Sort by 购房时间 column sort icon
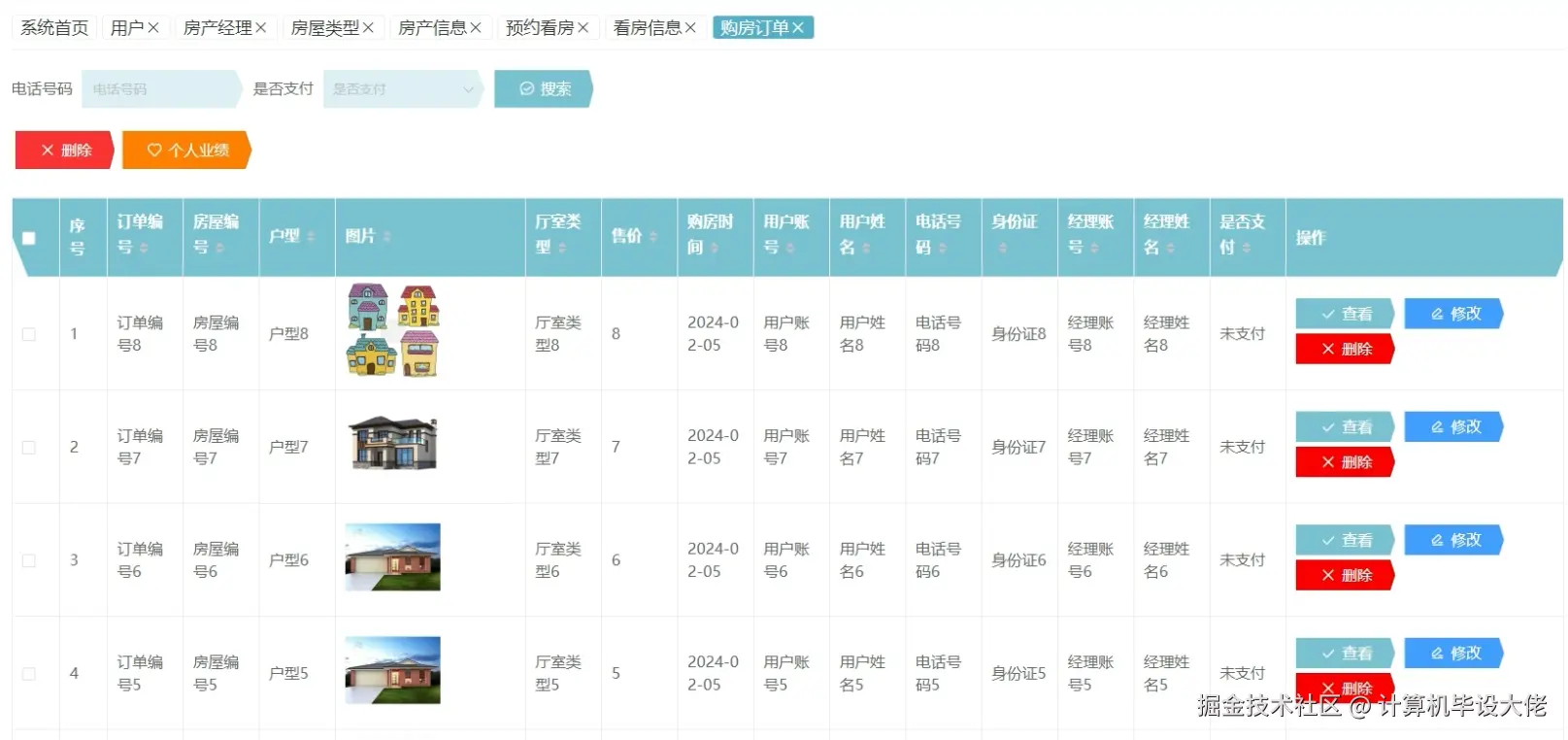The width and height of the screenshot is (1568, 740). click(714, 248)
